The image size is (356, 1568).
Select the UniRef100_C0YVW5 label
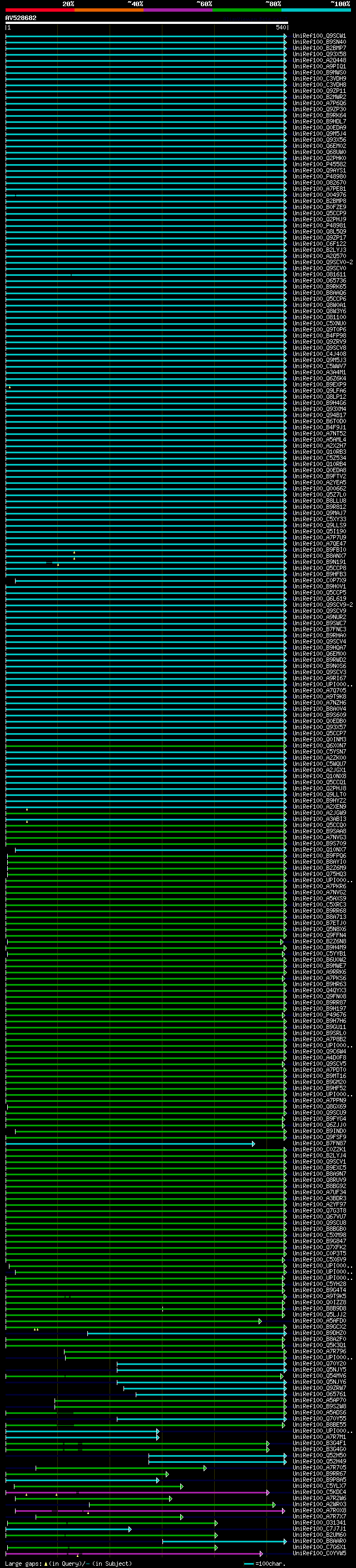[x=319, y=1554]
